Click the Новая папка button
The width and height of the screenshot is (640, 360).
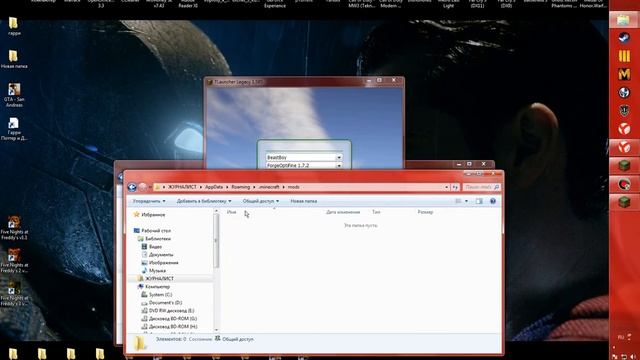point(304,201)
